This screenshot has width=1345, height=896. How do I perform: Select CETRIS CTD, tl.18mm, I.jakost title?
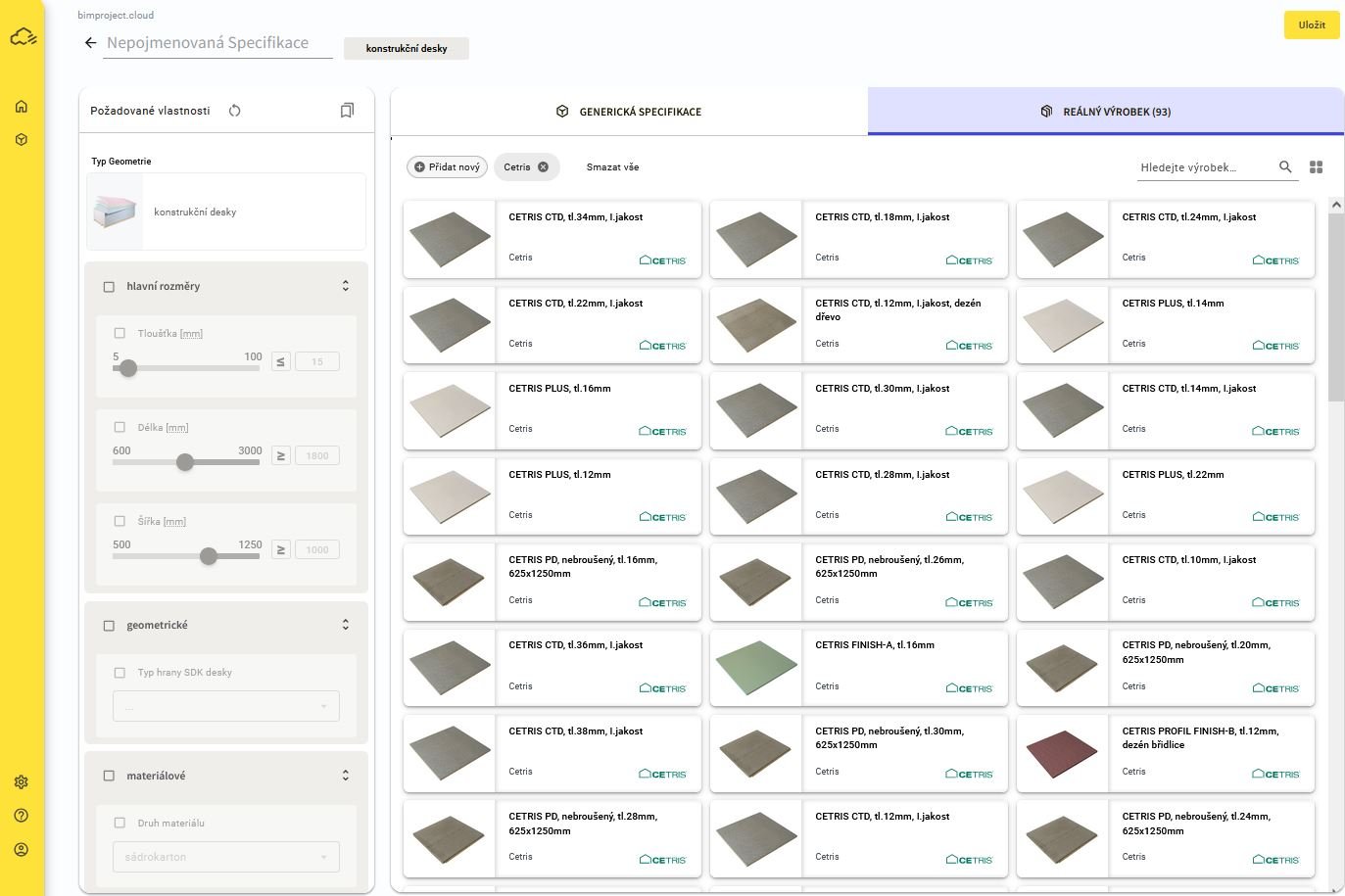(883, 217)
